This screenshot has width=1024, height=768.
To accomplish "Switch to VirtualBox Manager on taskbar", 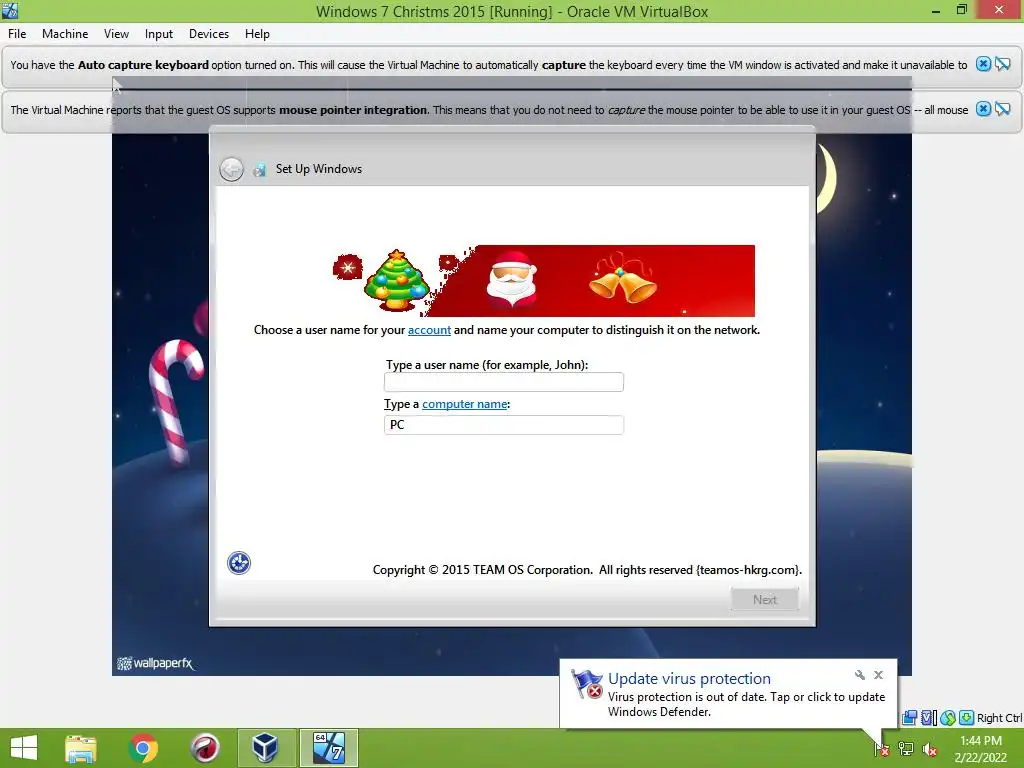I will 266,748.
